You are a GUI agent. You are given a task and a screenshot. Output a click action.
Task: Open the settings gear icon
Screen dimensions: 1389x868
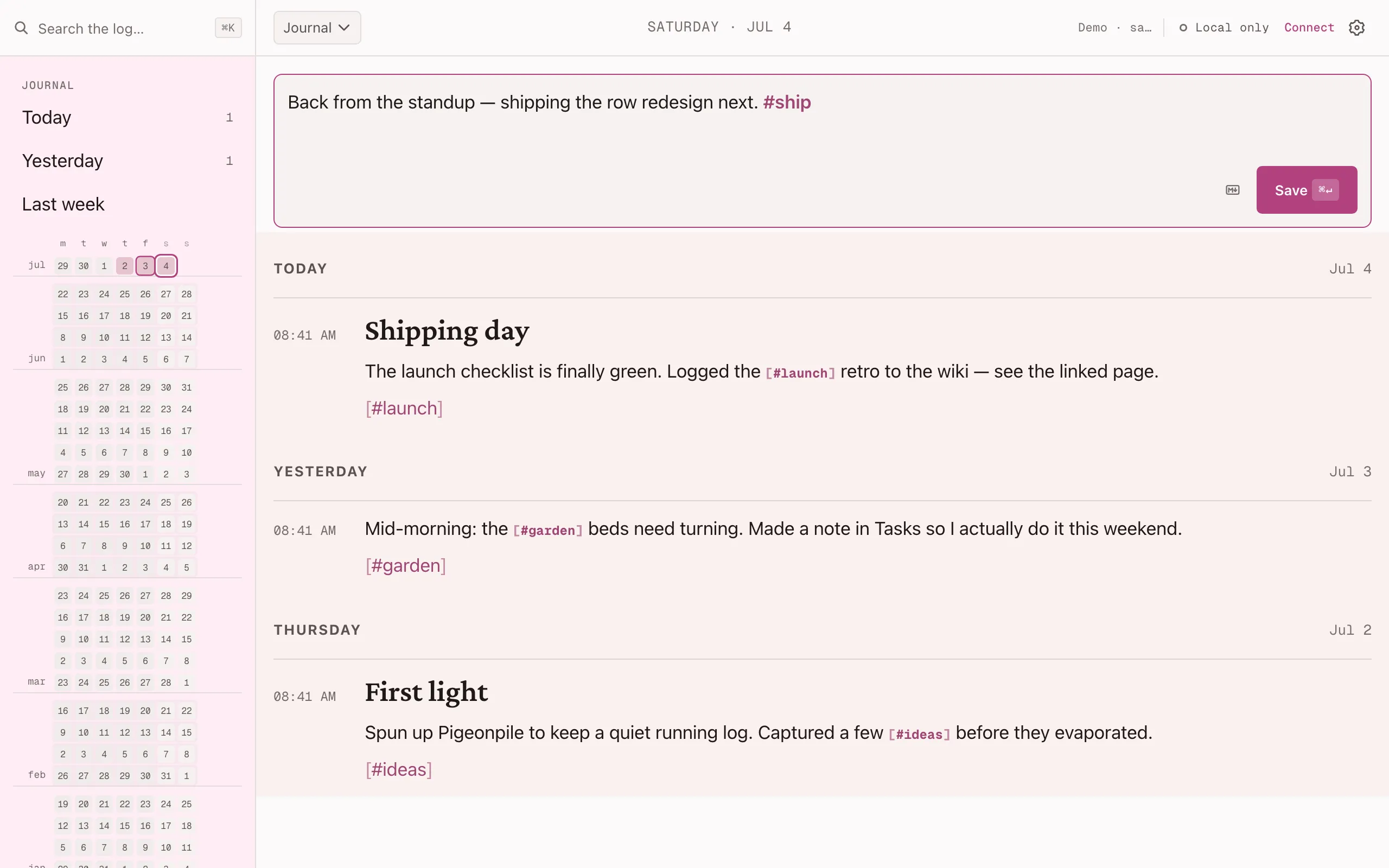1356,28
